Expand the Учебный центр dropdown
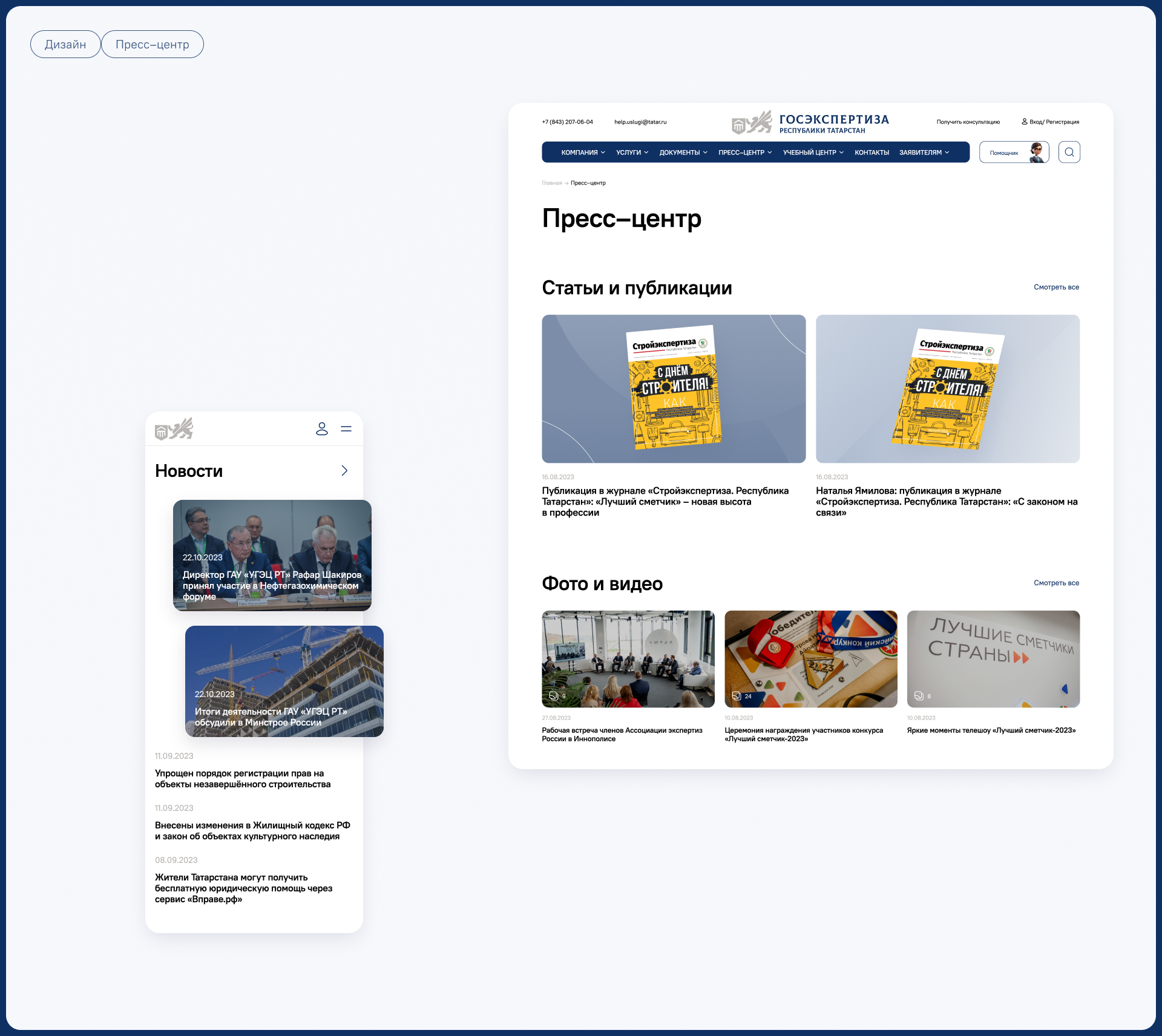Image resolution: width=1162 pixels, height=1036 pixels. click(813, 152)
